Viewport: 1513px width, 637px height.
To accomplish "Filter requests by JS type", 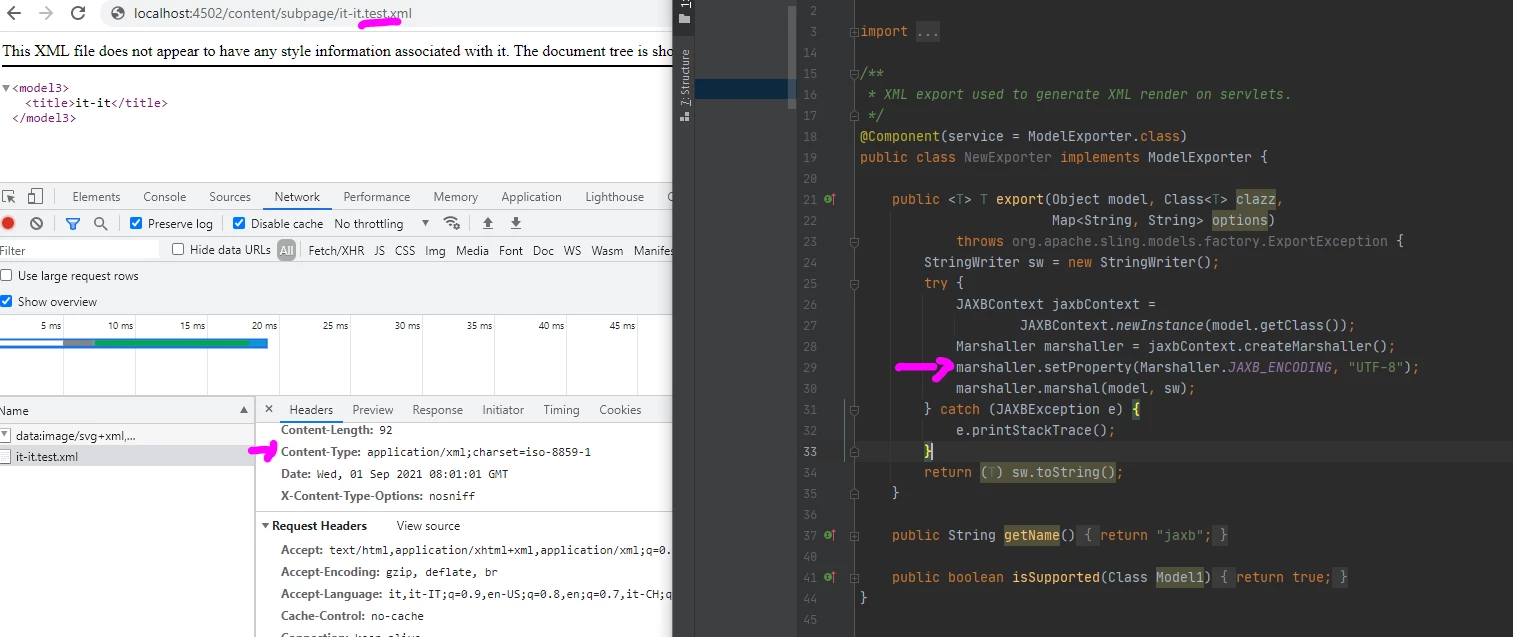I will click(x=380, y=251).
